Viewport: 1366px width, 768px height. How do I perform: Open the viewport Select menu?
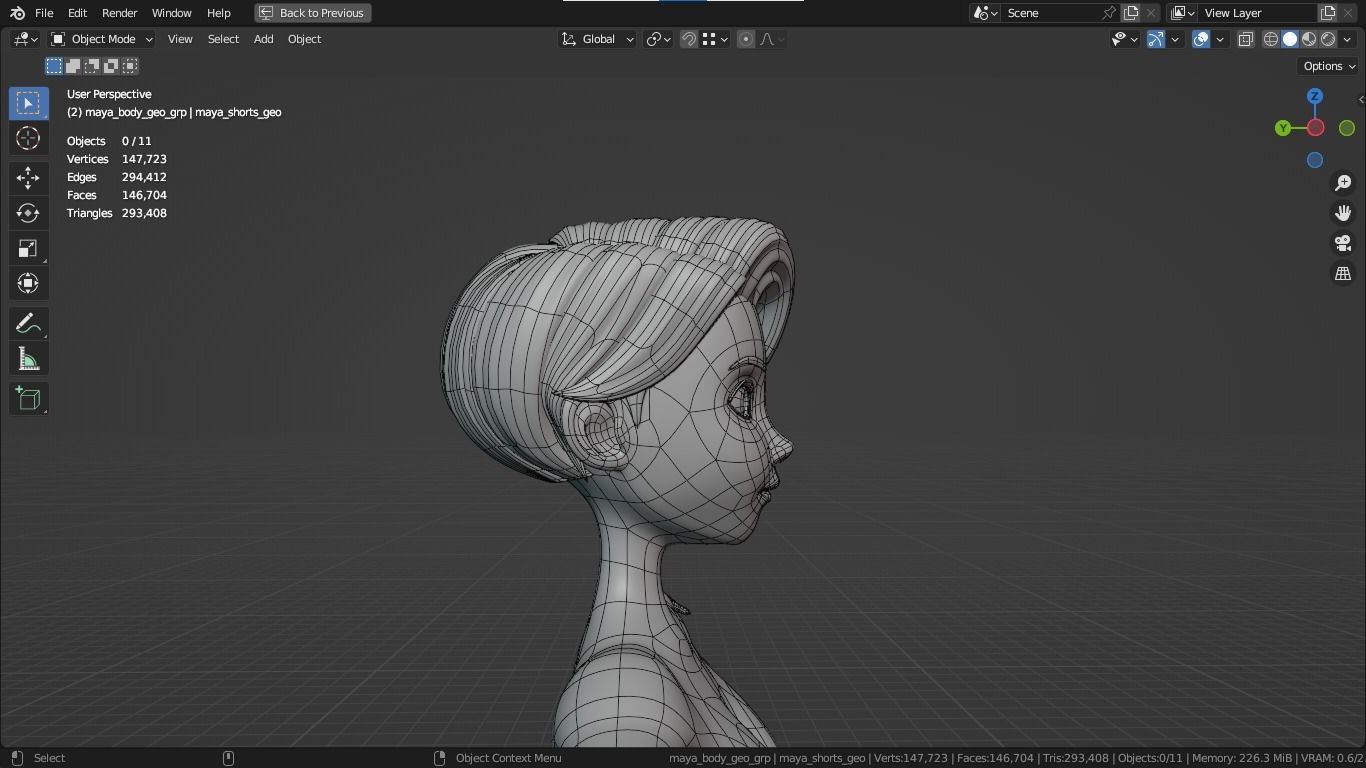223,39
